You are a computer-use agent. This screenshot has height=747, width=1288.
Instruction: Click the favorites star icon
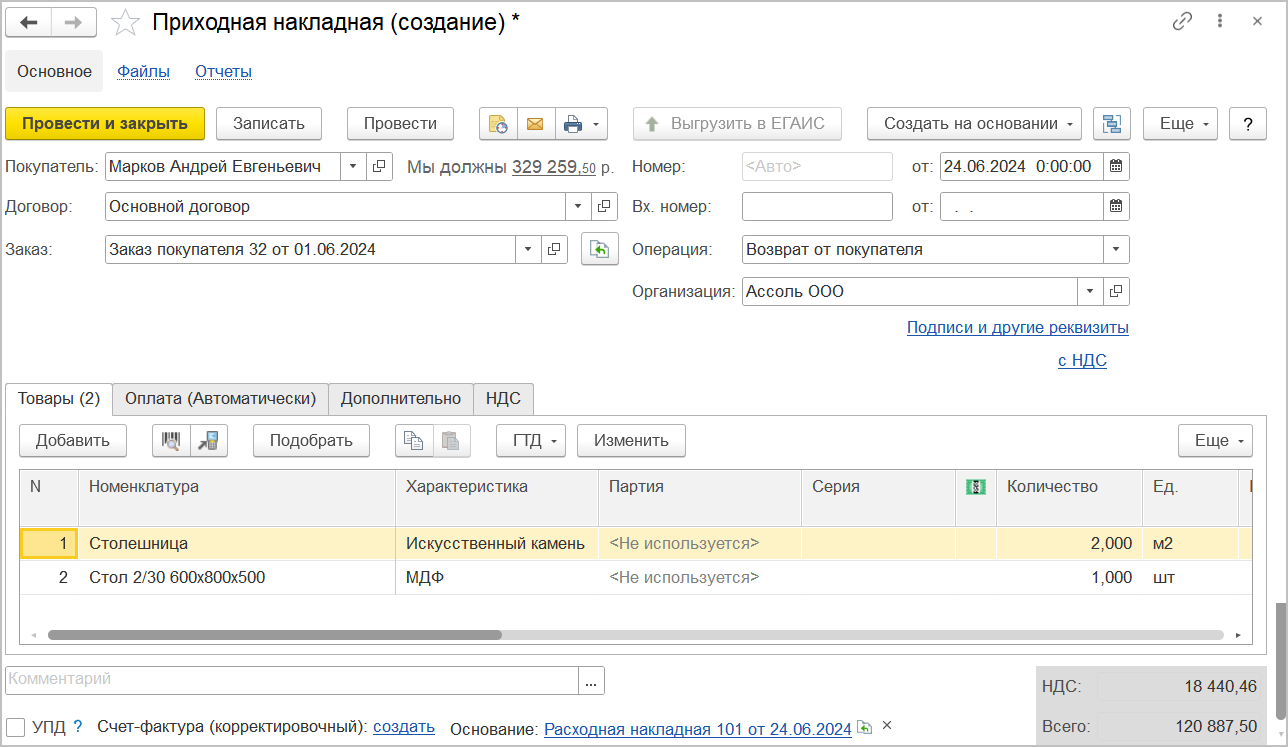[125, 22]
